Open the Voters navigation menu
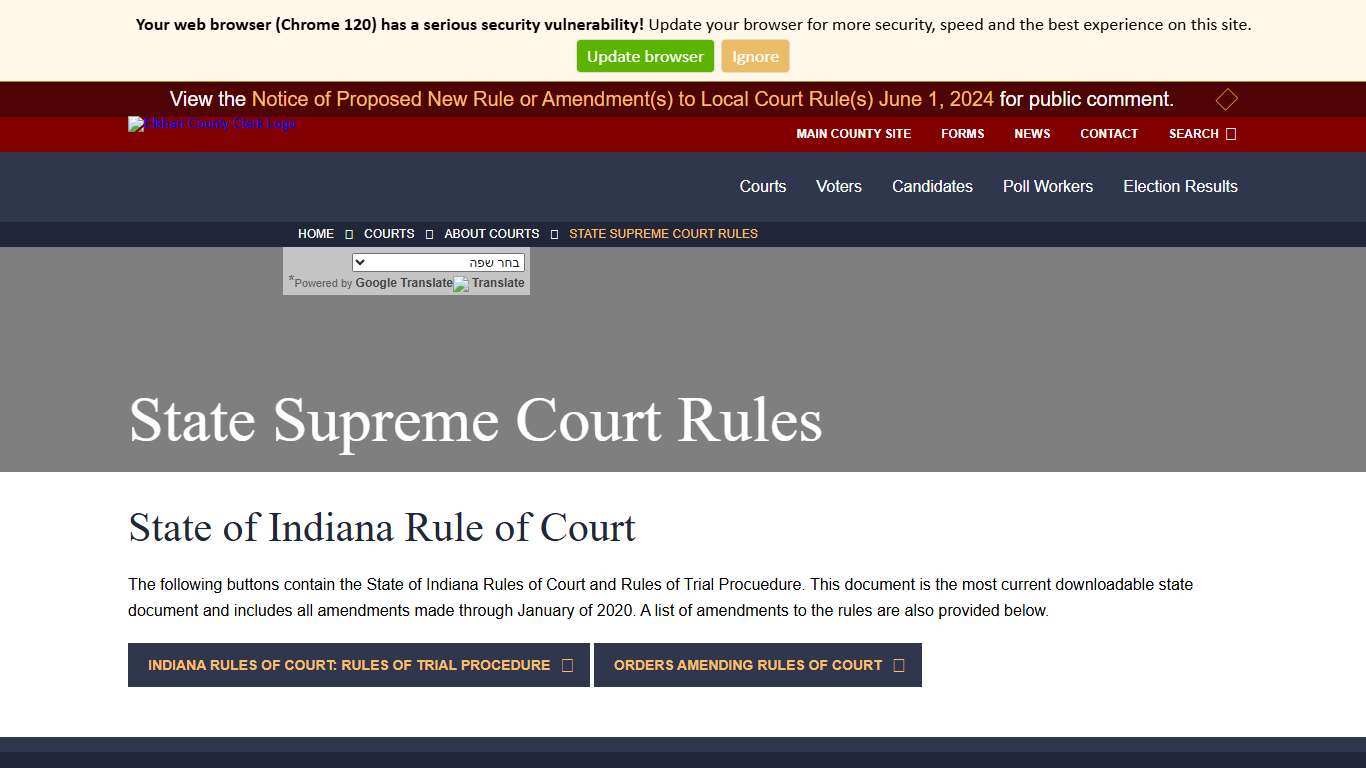The image size is (1366, 768). coord(838,186)
